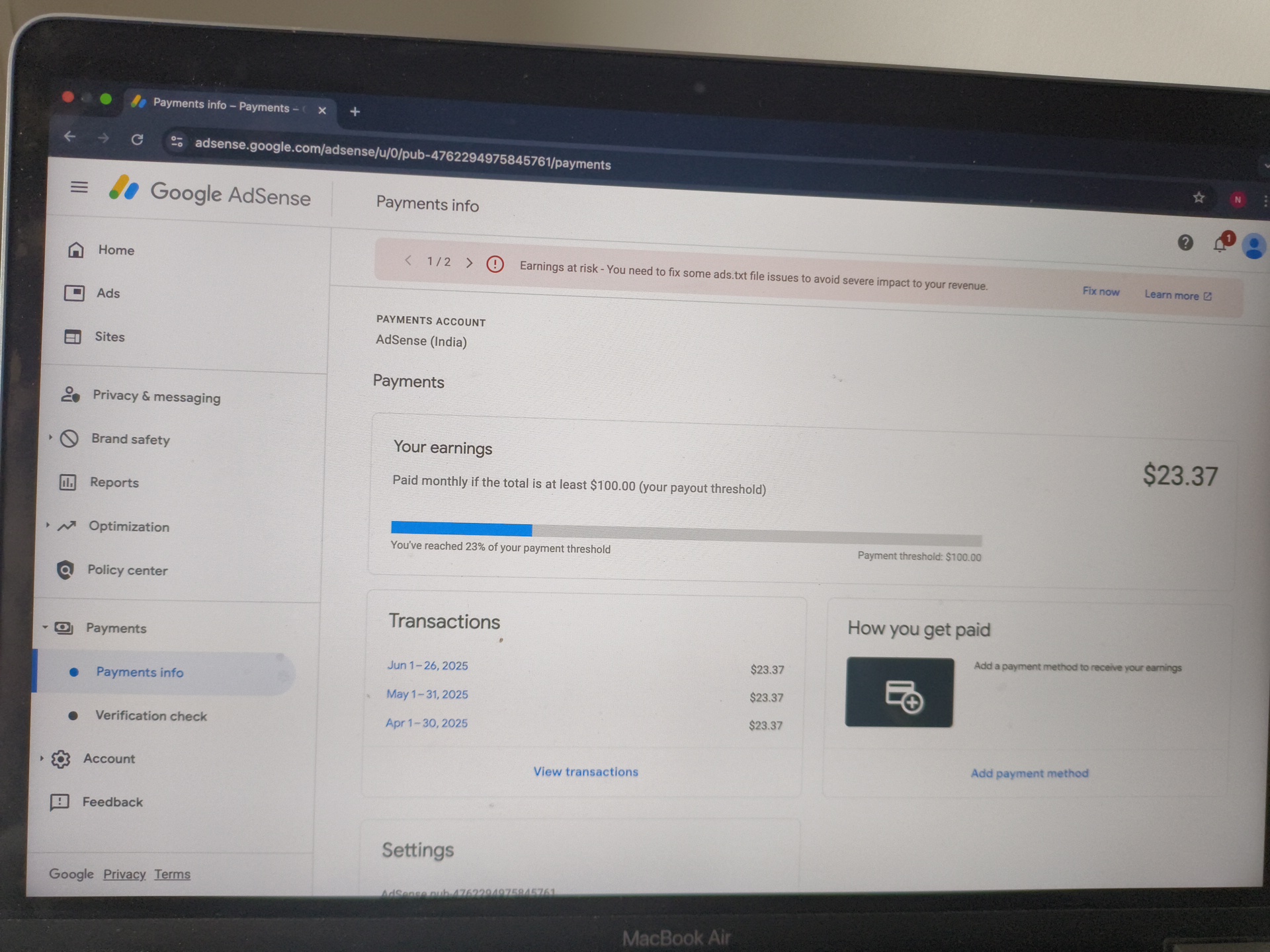Click the Terms footer link
1270x952 pixels.
click(172, 874)
